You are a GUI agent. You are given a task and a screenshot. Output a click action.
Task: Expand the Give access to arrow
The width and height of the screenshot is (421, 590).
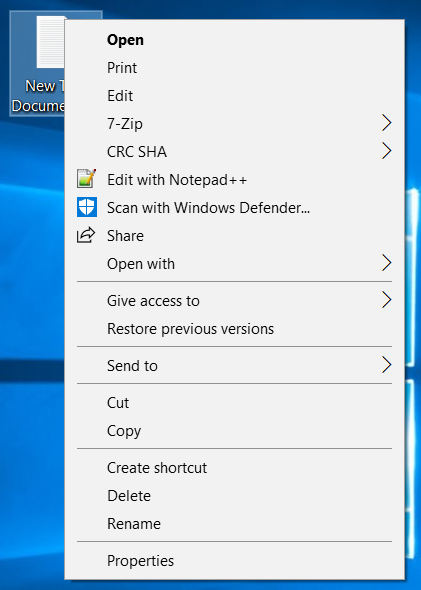(x=386, y=300)
